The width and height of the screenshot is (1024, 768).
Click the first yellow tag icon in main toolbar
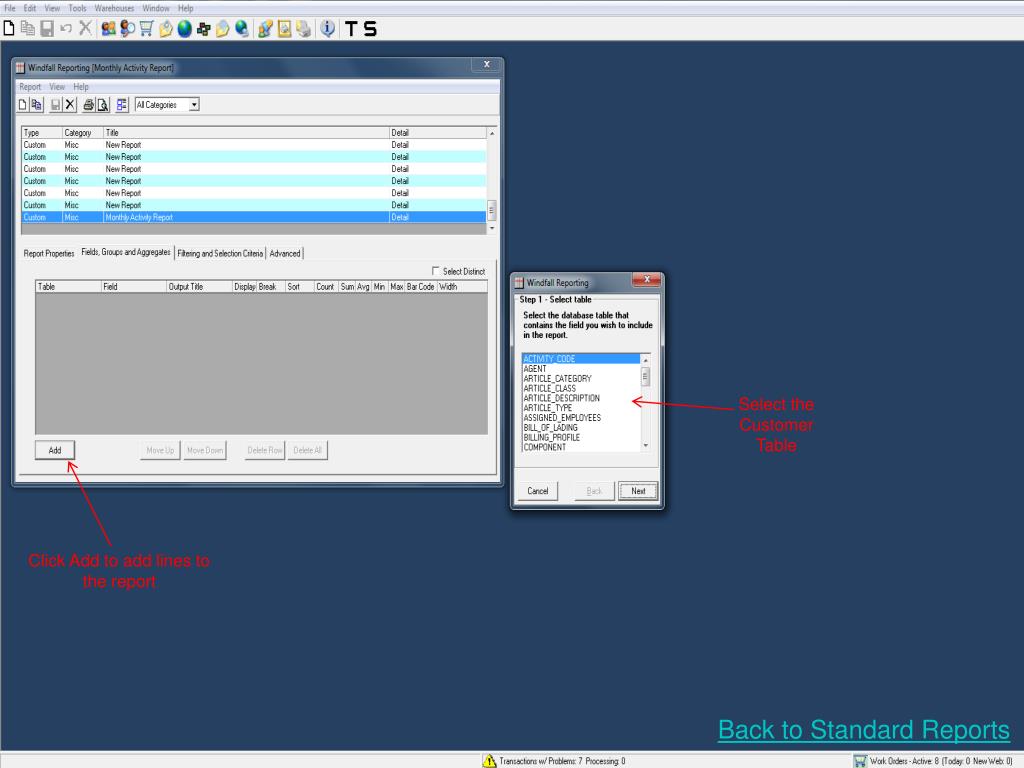166,28
